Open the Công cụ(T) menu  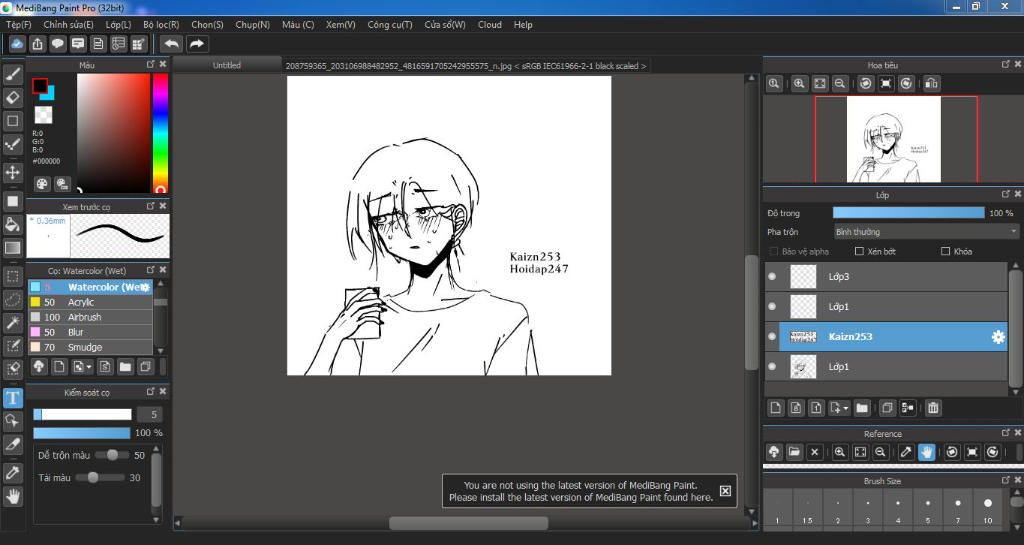point(390,24)
